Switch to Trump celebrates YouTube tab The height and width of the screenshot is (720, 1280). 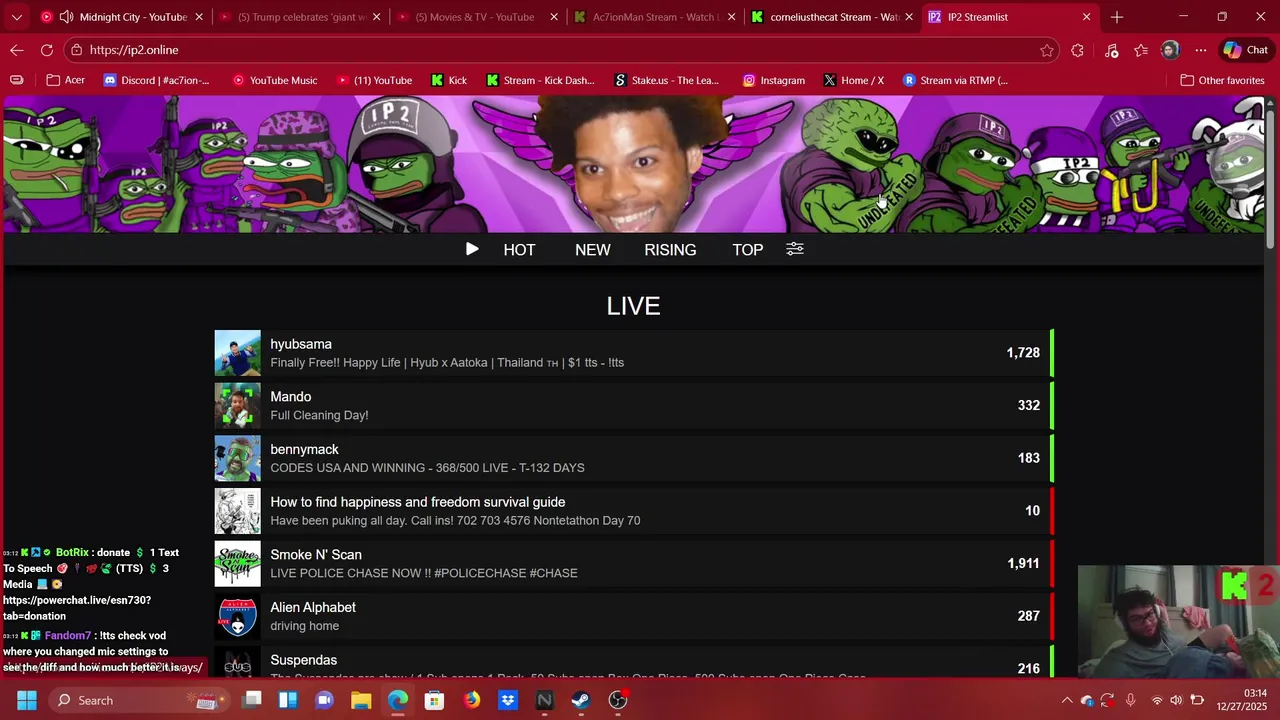(298, 17)
